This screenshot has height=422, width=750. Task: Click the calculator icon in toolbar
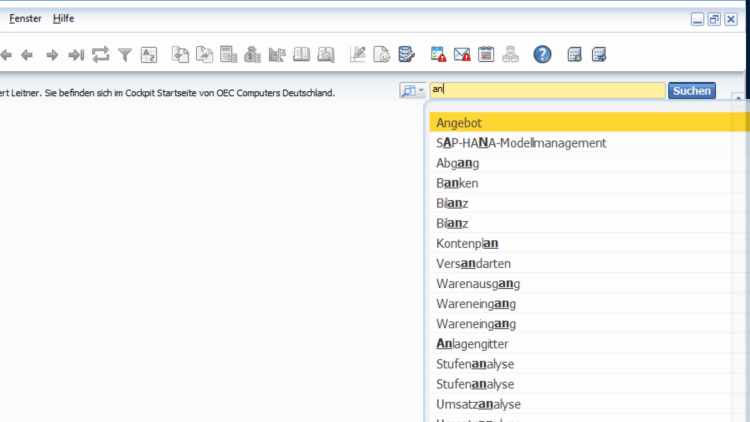pyautogui.click(x=228, y=55)
